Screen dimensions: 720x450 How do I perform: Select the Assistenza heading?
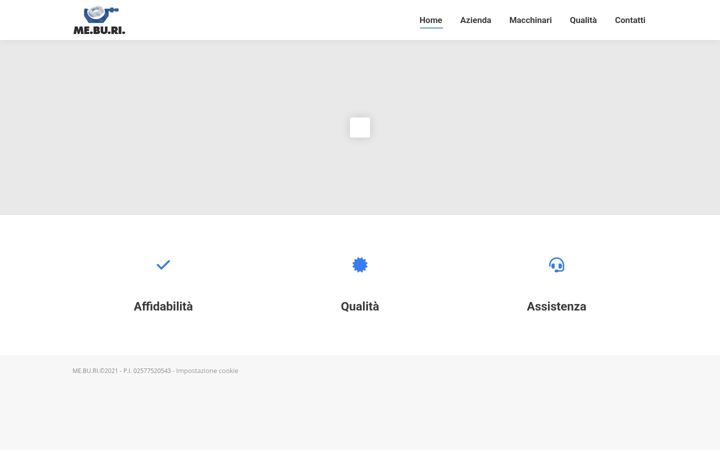point(557,306)
